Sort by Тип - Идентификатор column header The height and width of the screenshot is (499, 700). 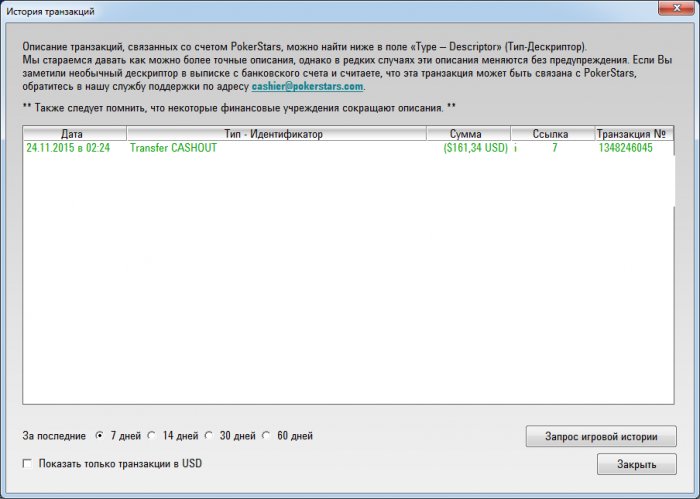[276, 134]
